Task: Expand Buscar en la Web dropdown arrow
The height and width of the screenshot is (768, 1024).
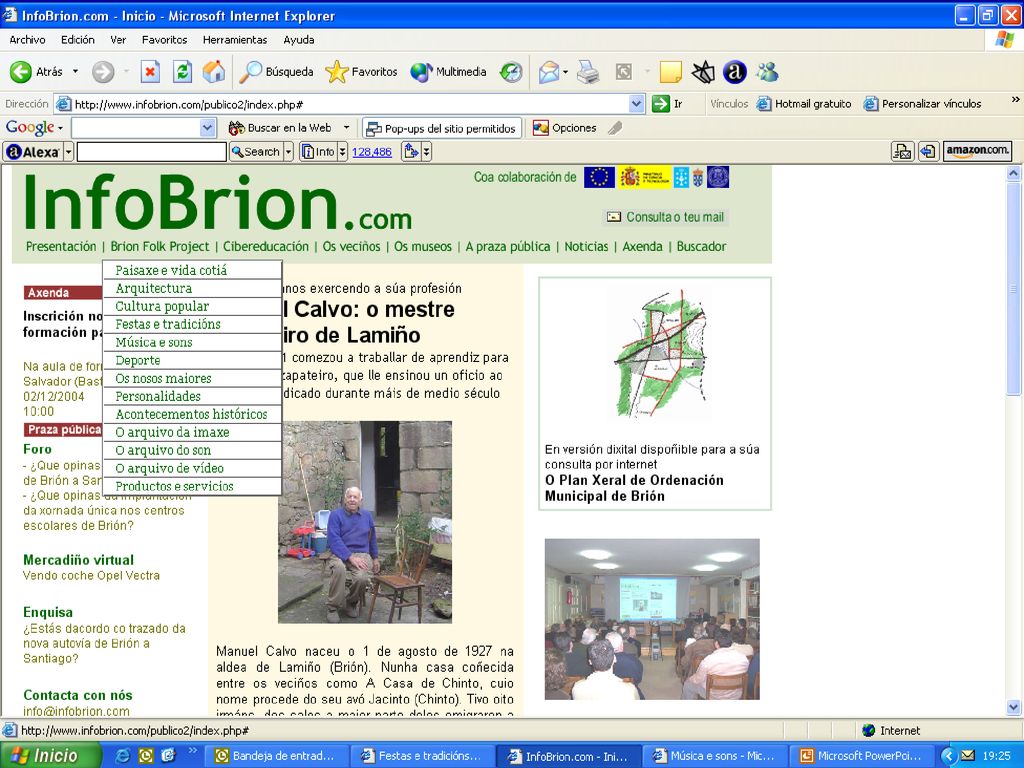Action: [x=346, y=128]
